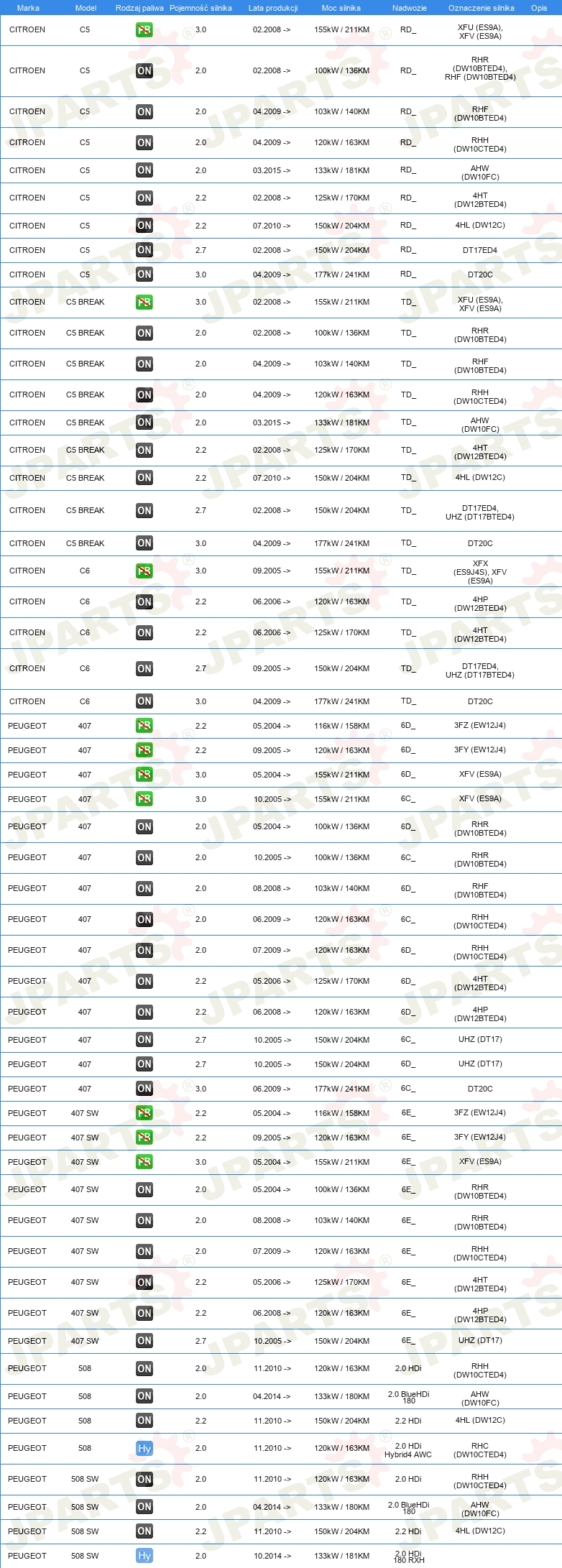Select the 'RHC (DW10CTED4)' engine cell
The height and width of the screenshot is (1568, 562).
[480, 1450]
